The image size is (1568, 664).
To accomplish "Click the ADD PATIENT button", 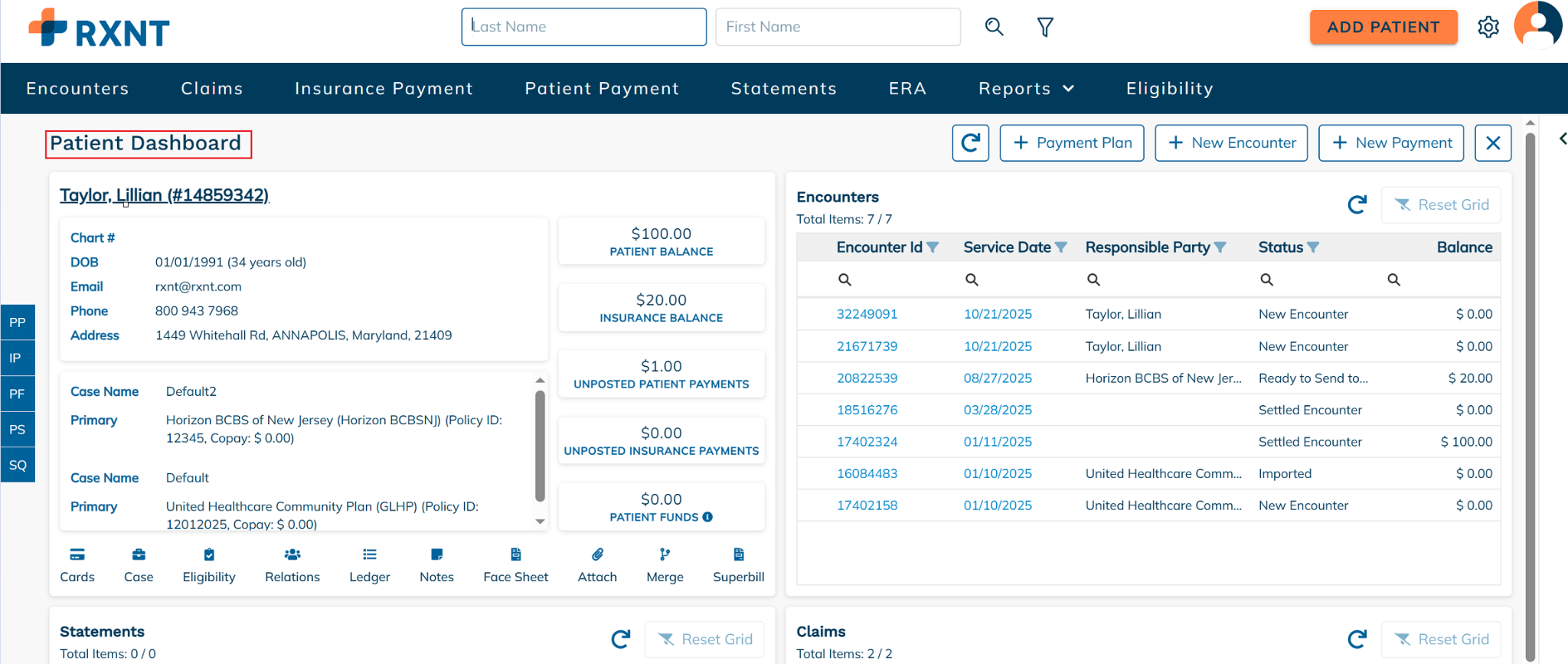I will point(1383,28).
